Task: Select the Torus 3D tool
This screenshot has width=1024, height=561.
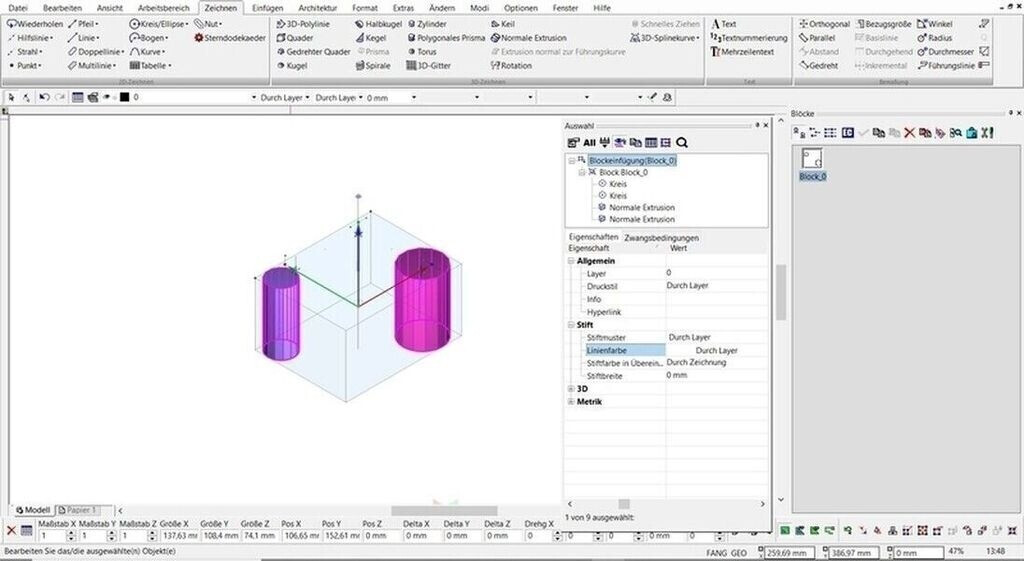Action: pos(426,52)
